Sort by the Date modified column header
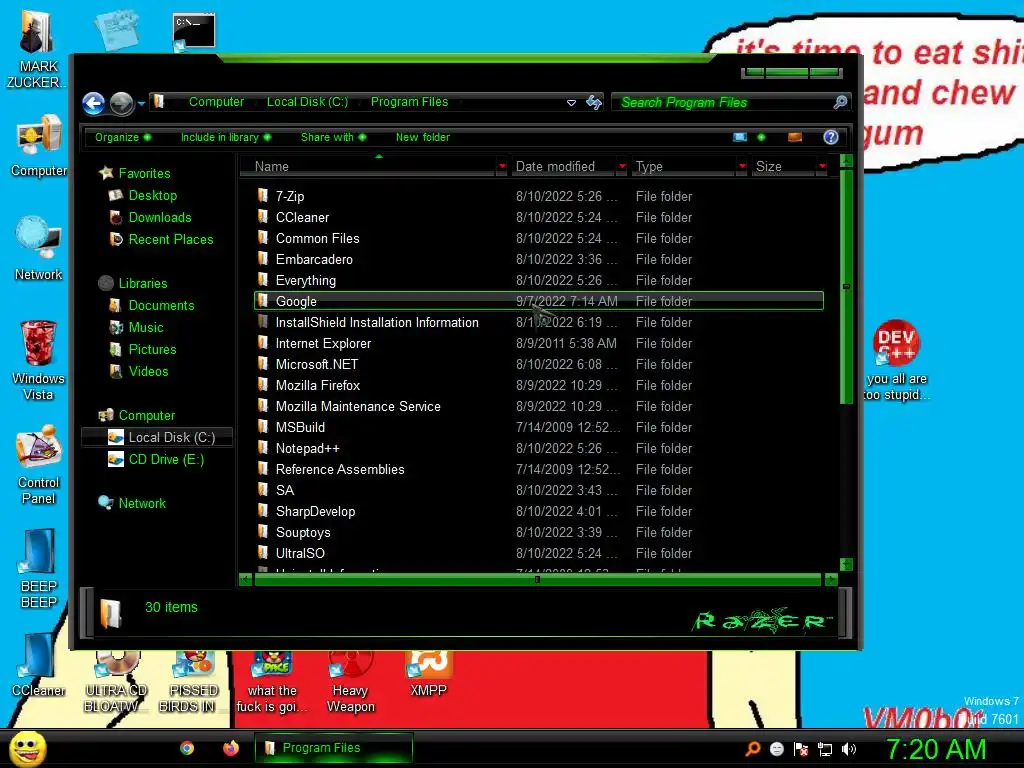The image size is (1024, 768). pyautogui.click(x=563, y=167)
